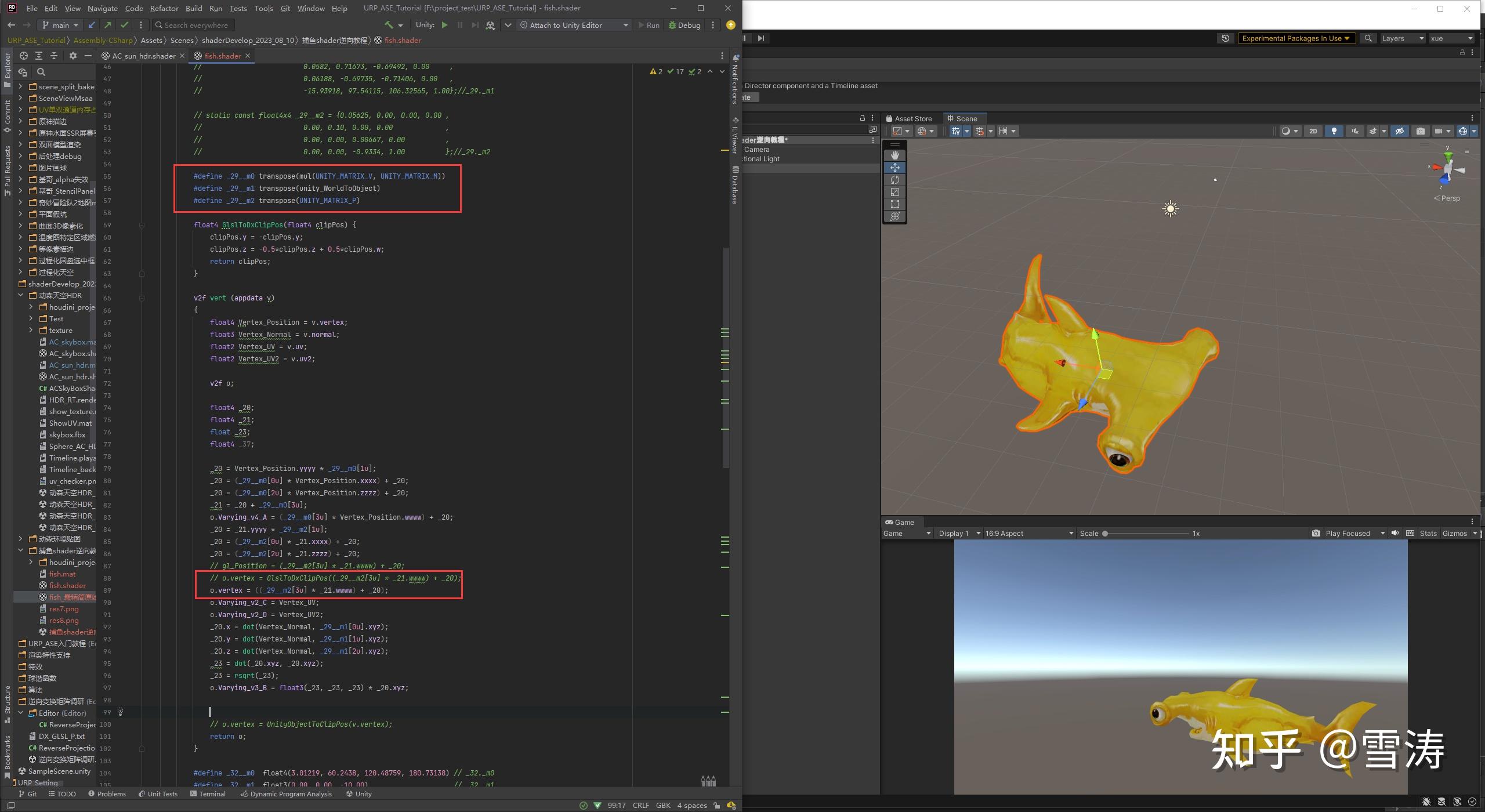Open the Commit tool window in Rider sidebar
The width and height of the screenshot is (1485, 812).
click(x=8, y=110)
